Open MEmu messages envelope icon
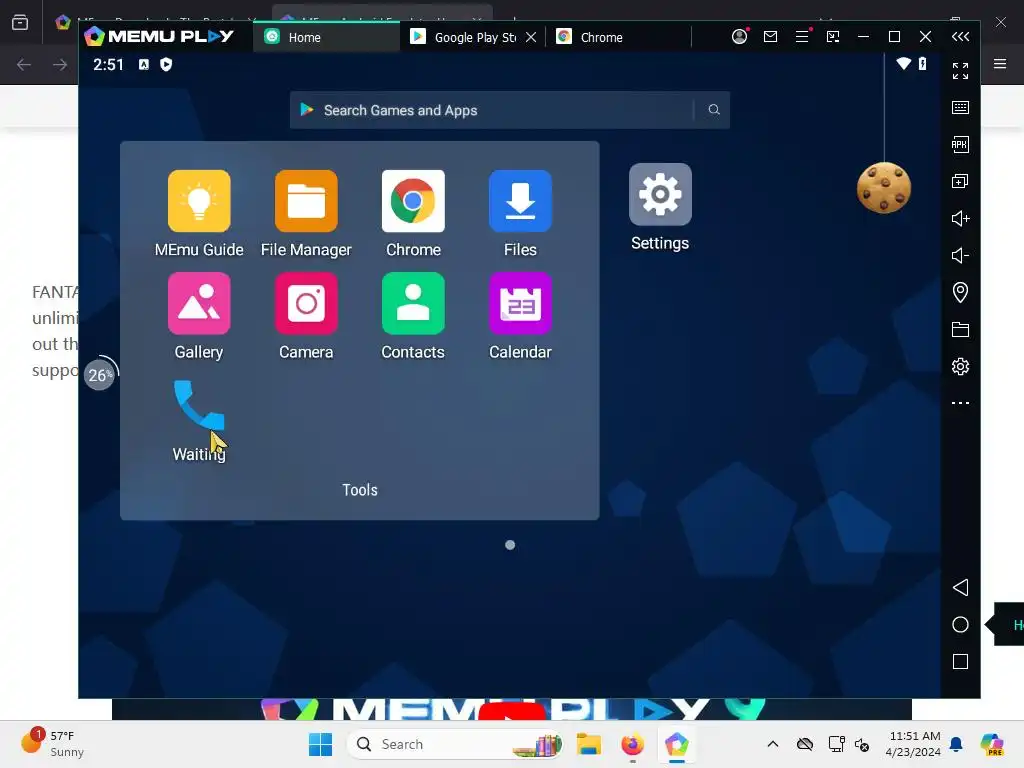This screenshot has width=1024, height=768. click(771, 37)
